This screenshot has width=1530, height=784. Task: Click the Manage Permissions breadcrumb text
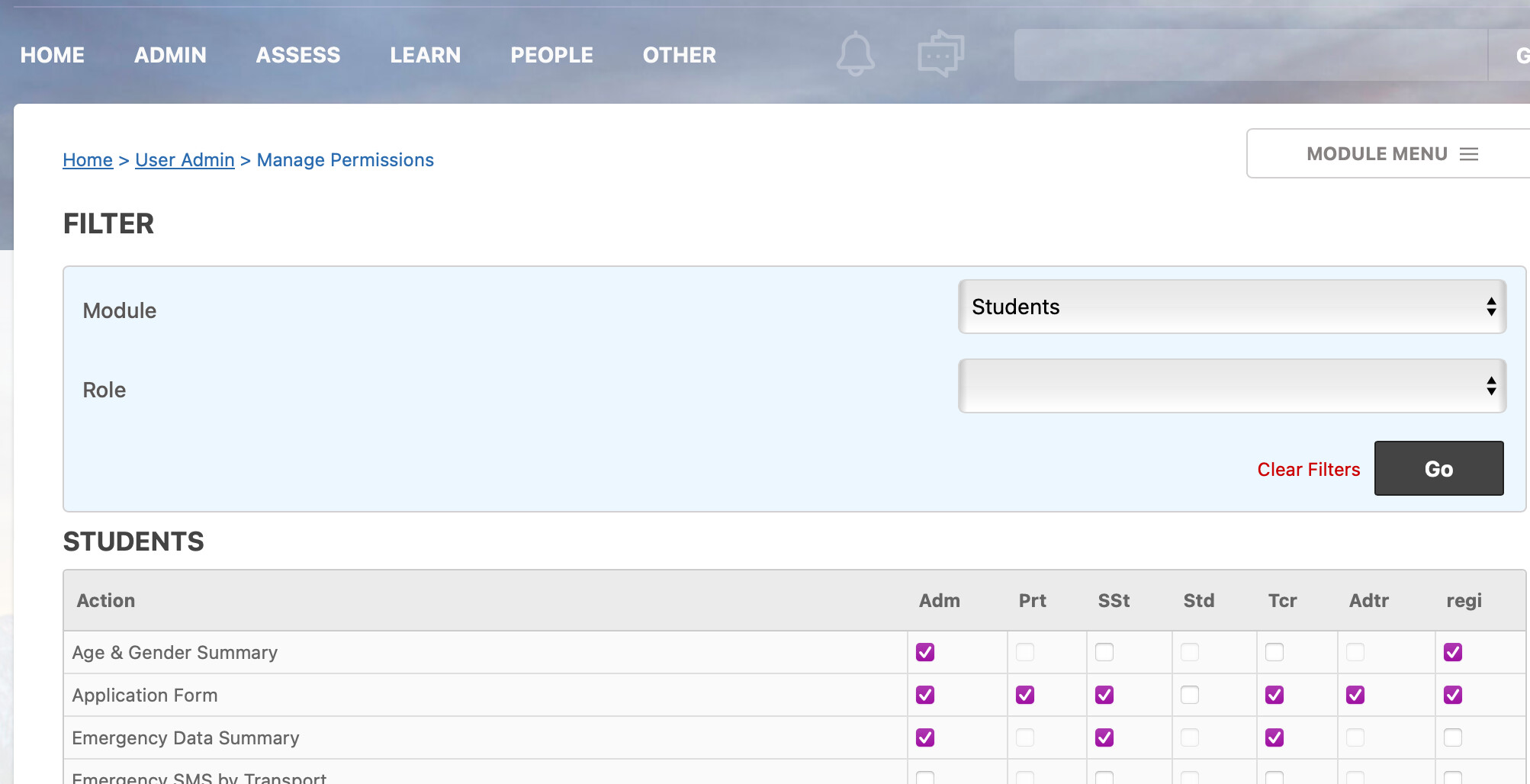(x=346, y=160)
